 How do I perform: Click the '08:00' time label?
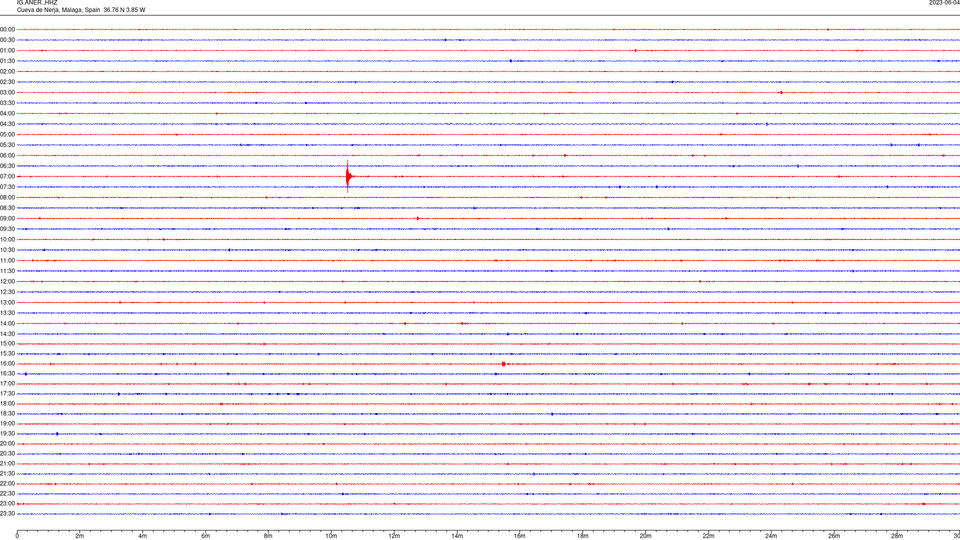(7, 197)
